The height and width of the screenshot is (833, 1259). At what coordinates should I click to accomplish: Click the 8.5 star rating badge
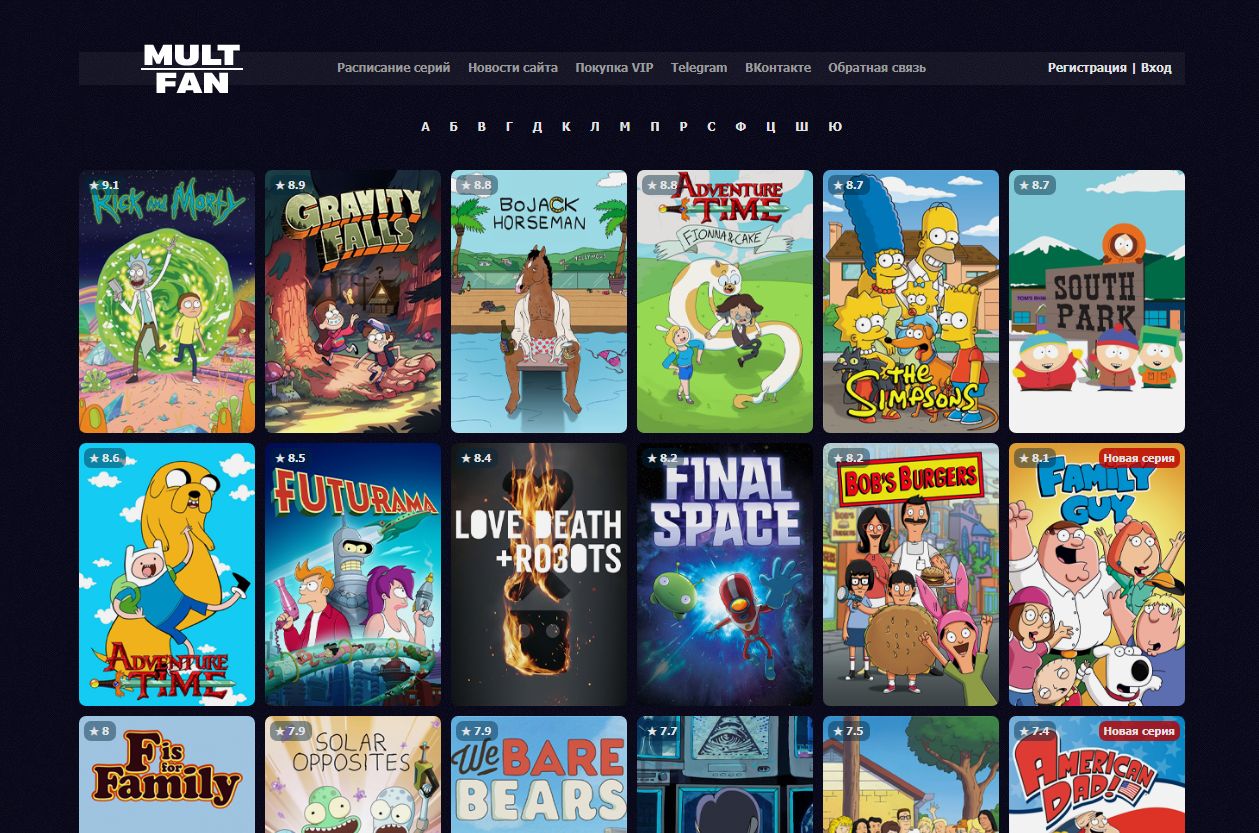(290, 458)
